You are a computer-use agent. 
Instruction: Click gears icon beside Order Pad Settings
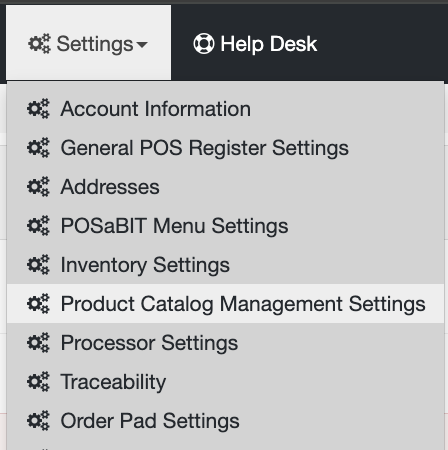(x=38, y=421)
